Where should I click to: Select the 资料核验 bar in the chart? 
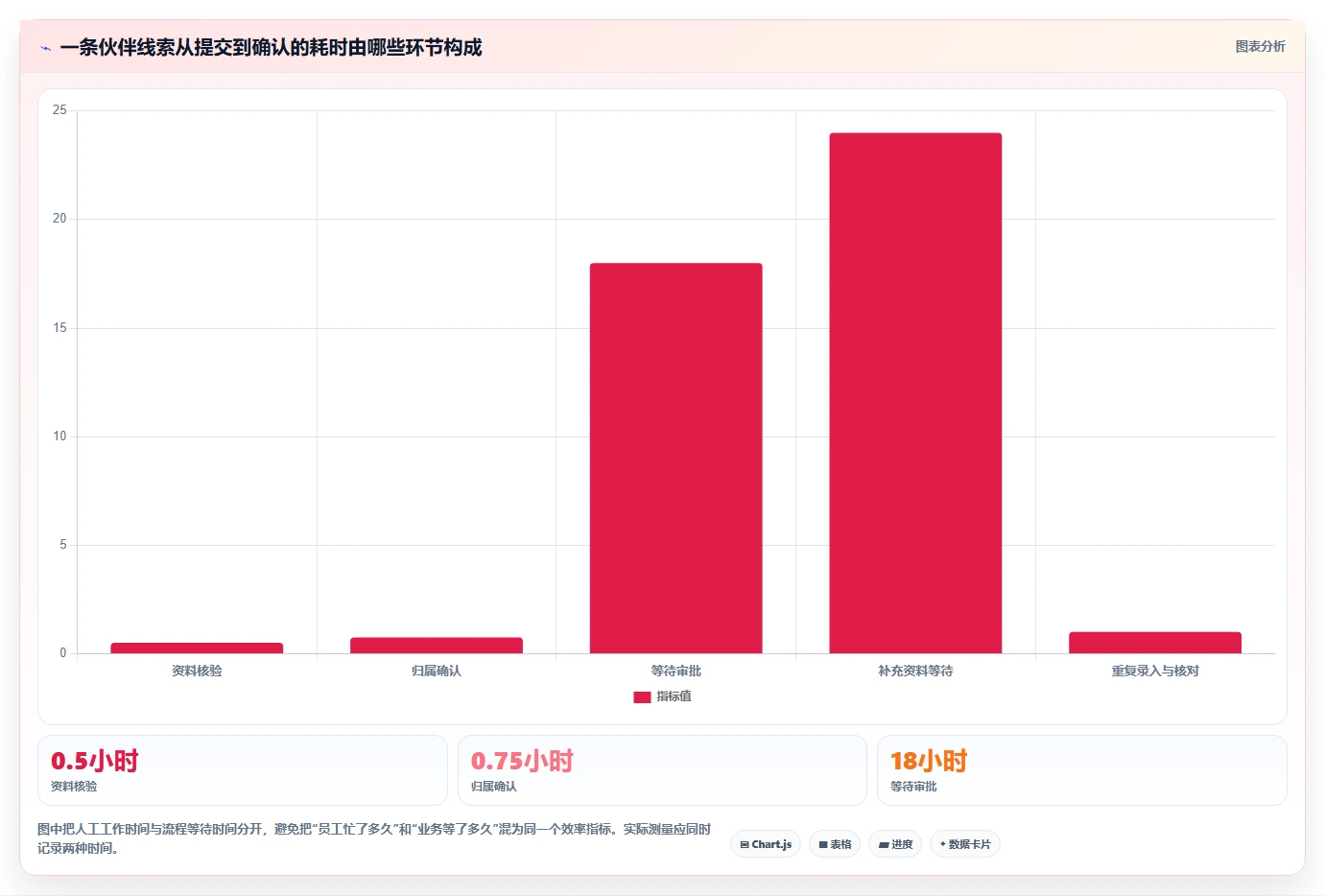pyautogui.click(x=197, y=648)
